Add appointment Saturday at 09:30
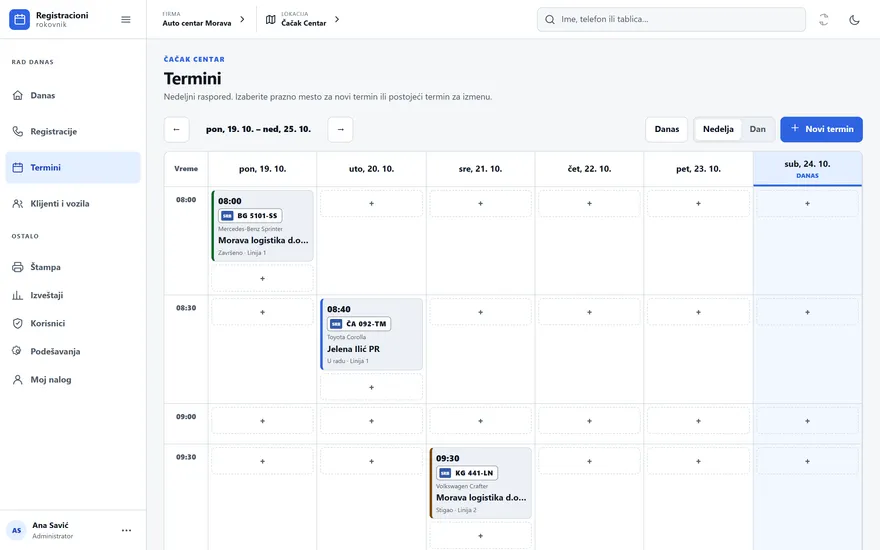880x550 pixels. [x=808, y=461]
